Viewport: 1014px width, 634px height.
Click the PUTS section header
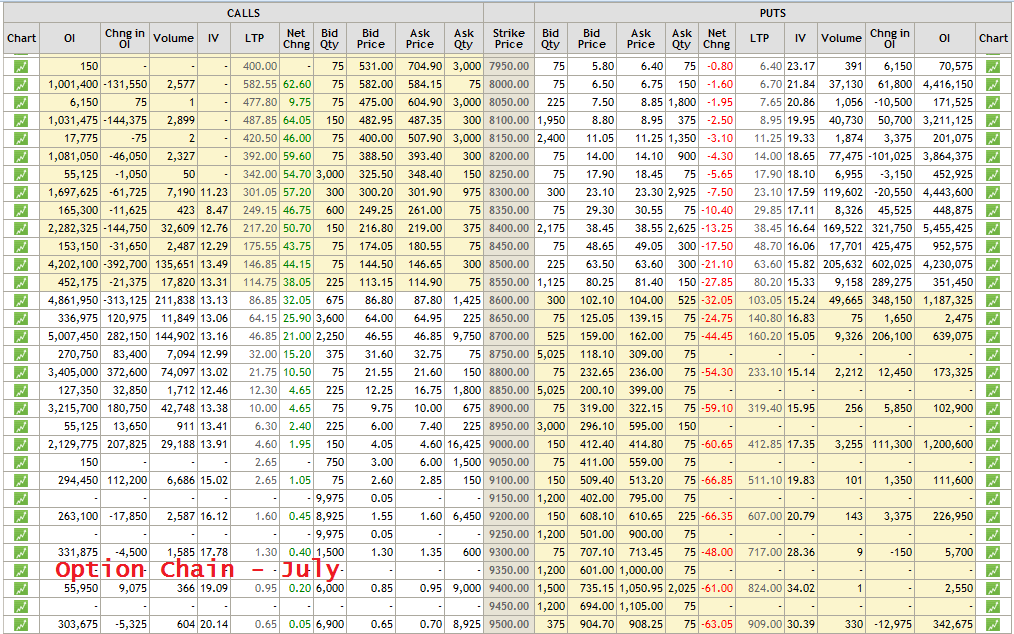(x=773, y=13)
